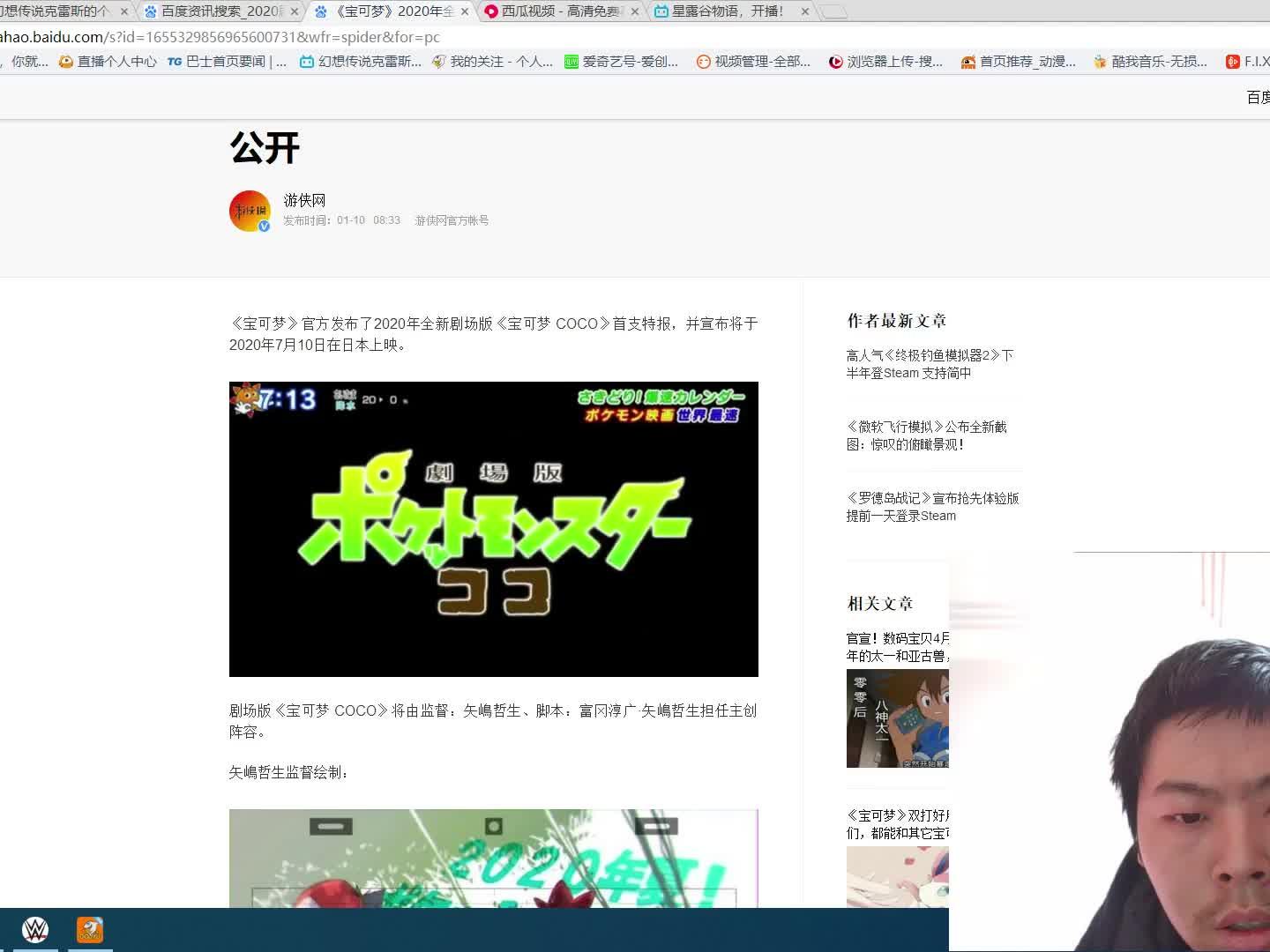Click the 矢嶋哲生监督绘制 text line

[x=289, y=772]
